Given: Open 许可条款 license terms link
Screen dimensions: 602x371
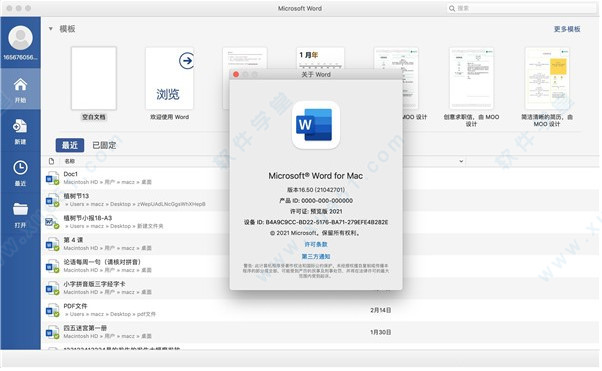Looking at the screenshot, I should point(316,245).
